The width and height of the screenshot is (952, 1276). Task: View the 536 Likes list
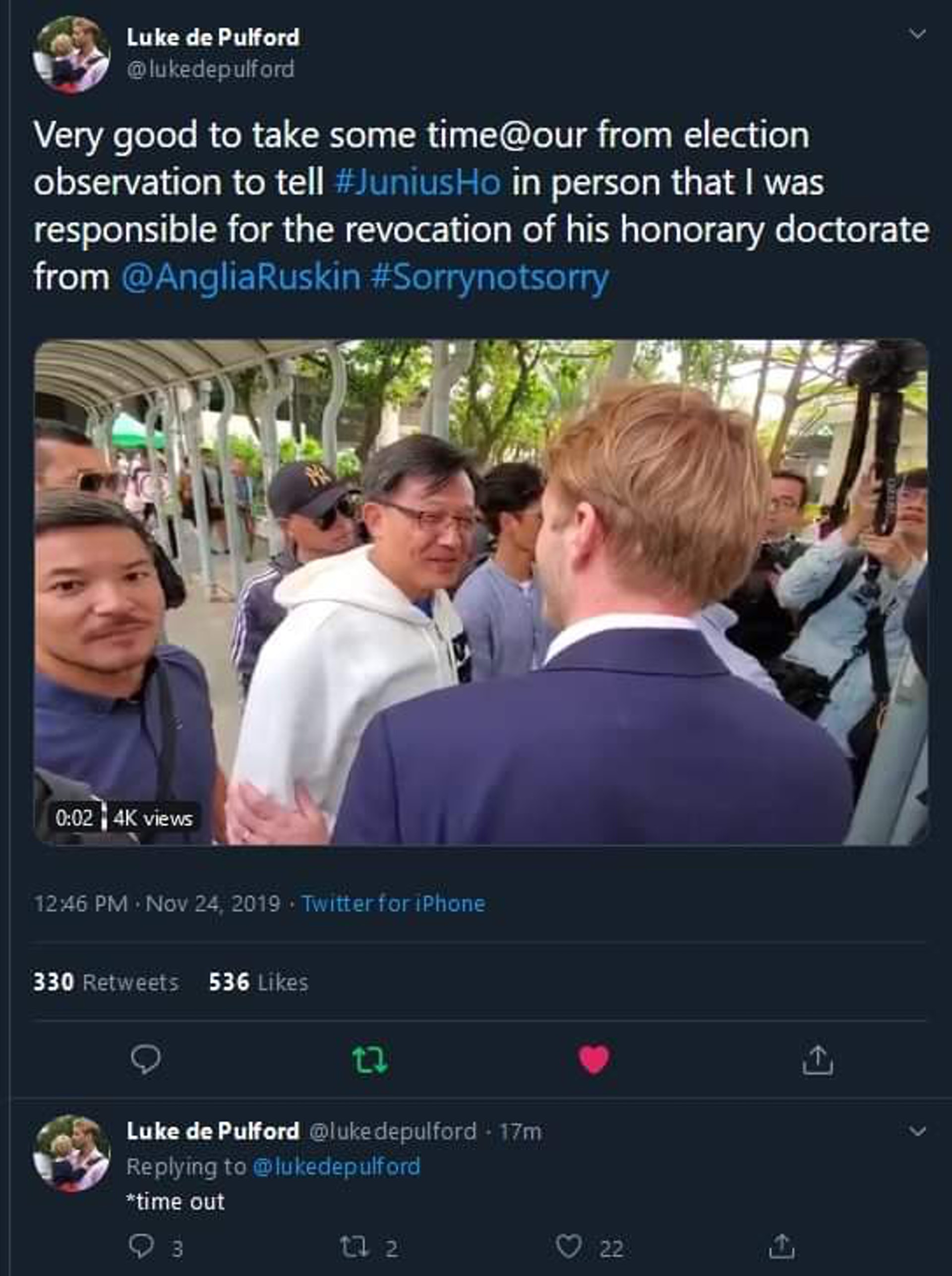258,982
